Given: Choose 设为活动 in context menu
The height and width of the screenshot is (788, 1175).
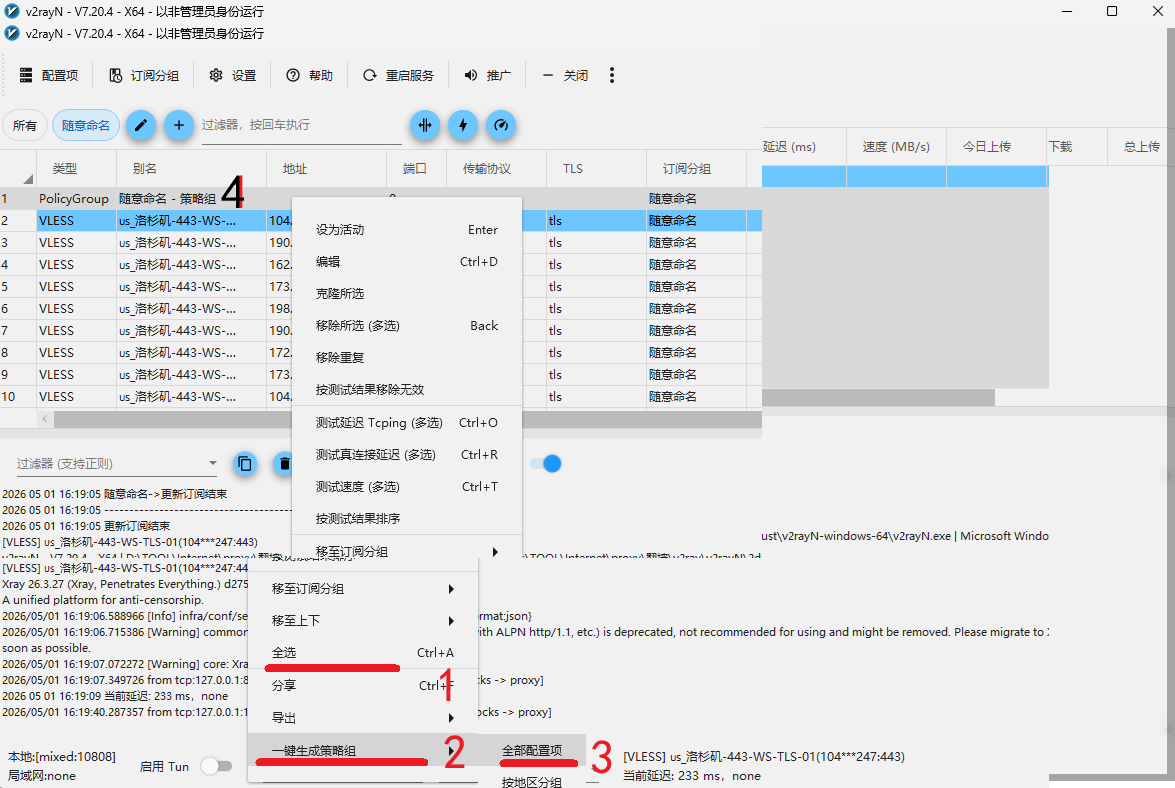Looking at the screenshot, I should [x=406, y=230].
